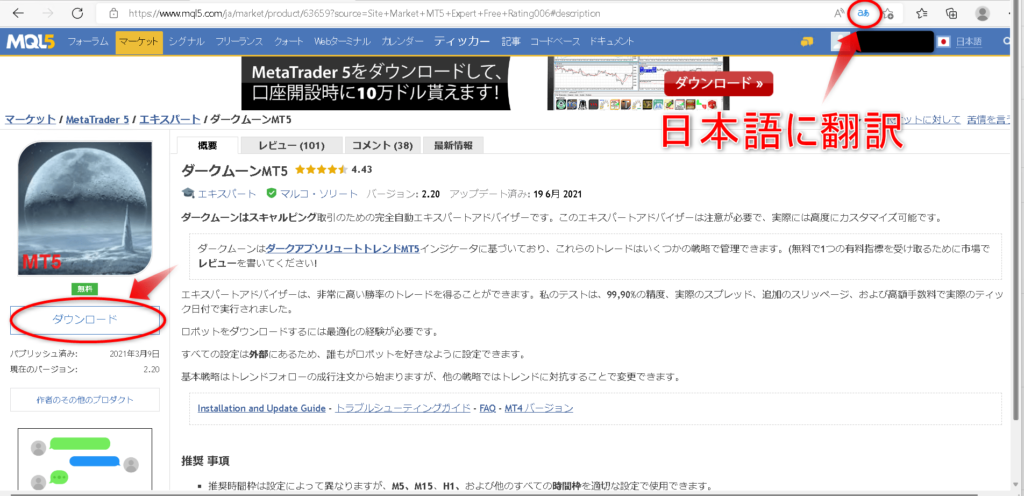Viewport: 1024px width, 496px height.
Task: Click the user profile picture in MQL5 header
Action: pyautogui.click(x=842, y=42)
